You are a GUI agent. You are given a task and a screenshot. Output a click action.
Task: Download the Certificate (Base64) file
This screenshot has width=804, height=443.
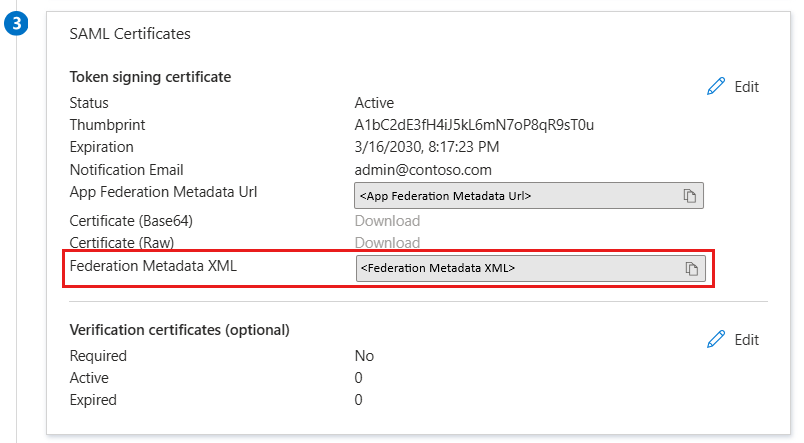387,221
